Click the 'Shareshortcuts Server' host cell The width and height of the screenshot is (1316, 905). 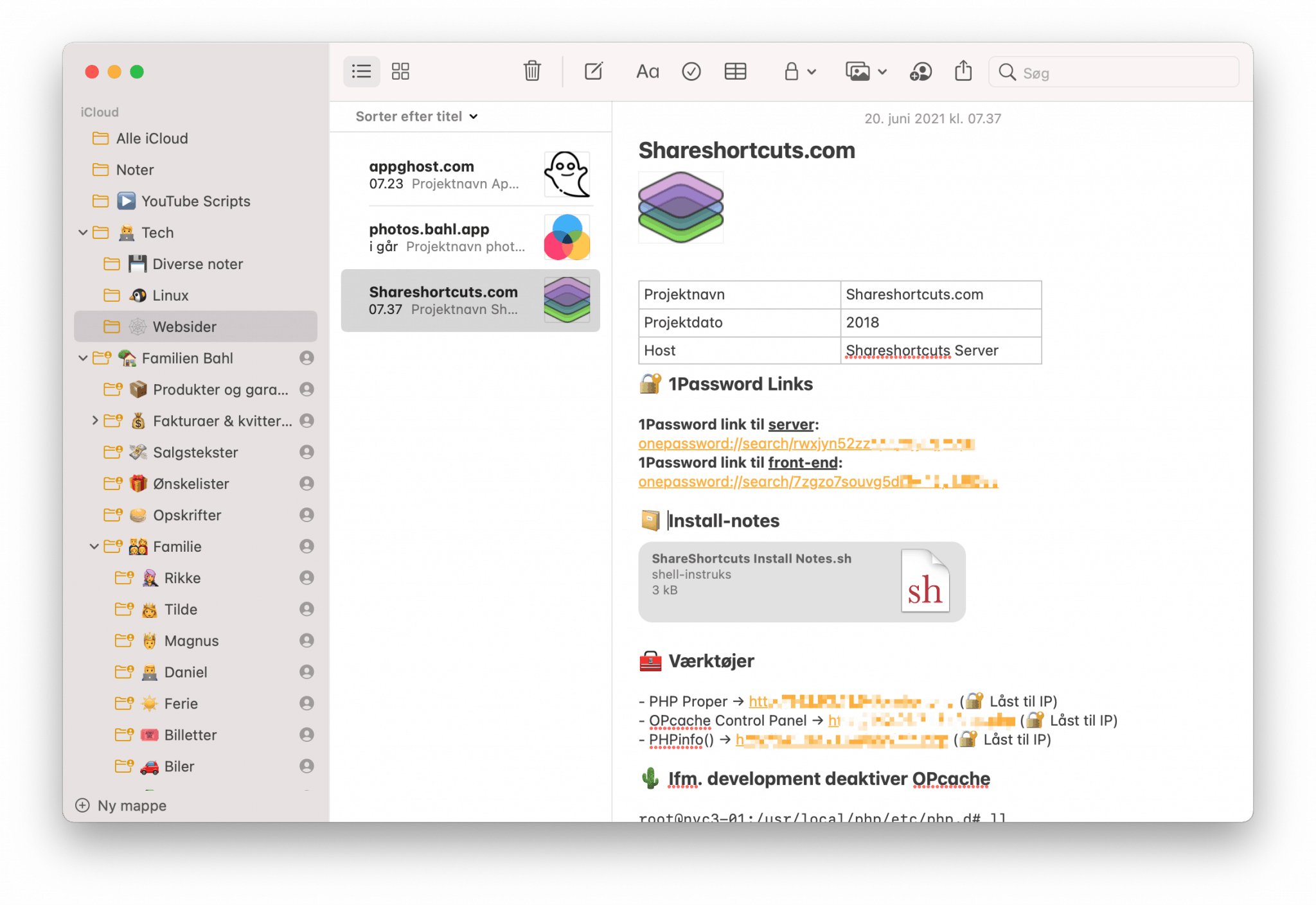(x=941, y=351)
